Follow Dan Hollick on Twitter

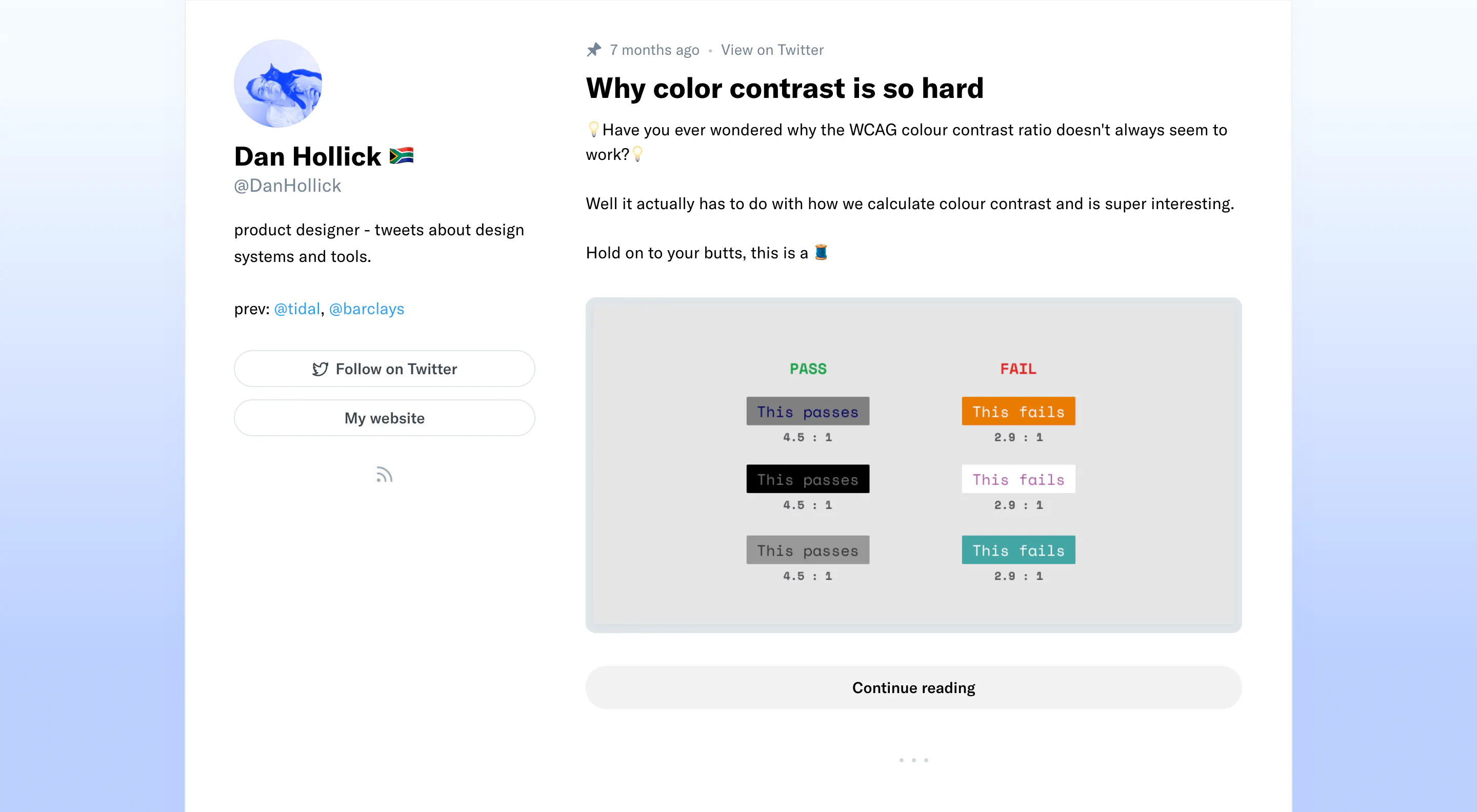click(x=384, y=369)
